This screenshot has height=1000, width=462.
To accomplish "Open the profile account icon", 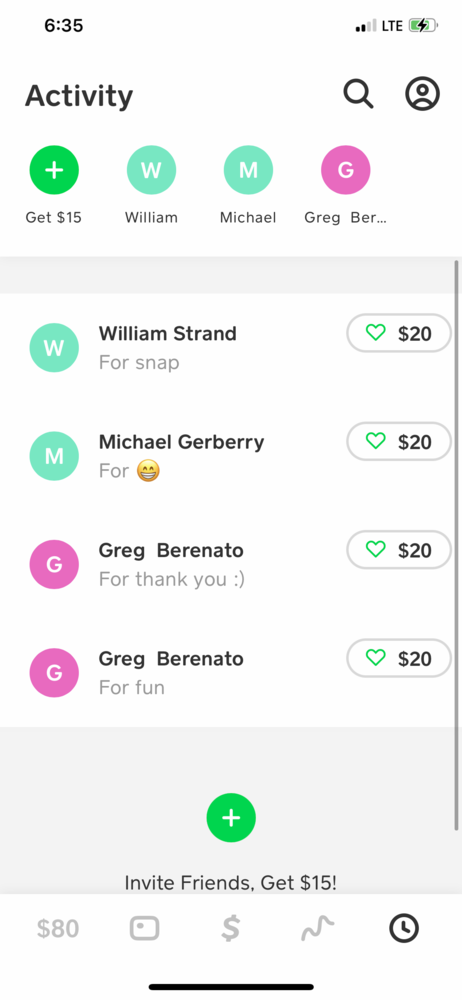I will (x=422, y=94).
